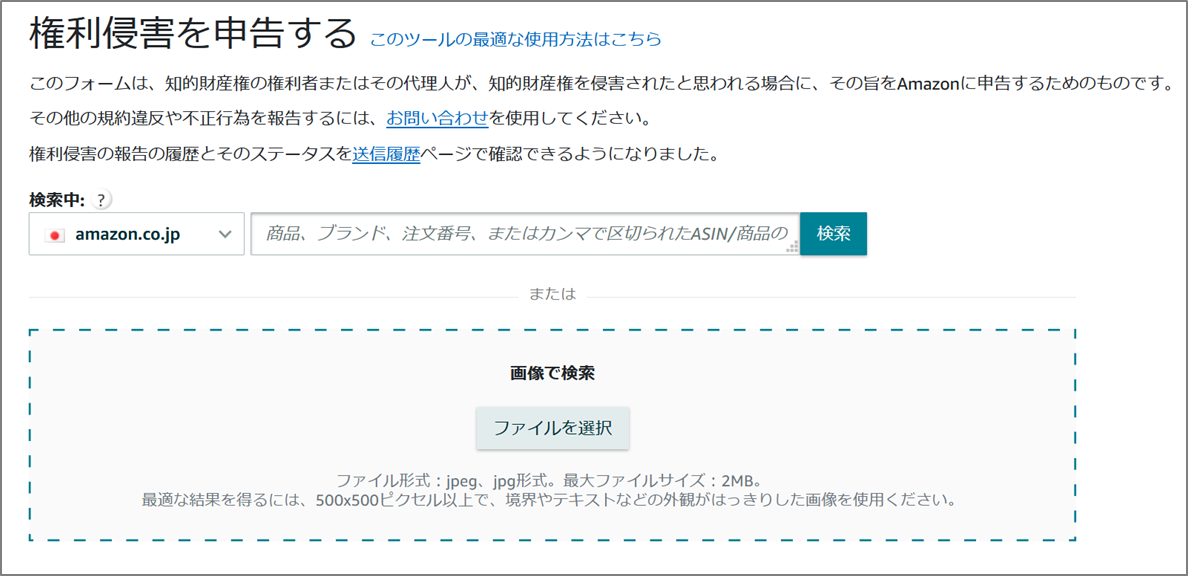1188x576 pixels.
Task: Expand the amazon.co.jp marketplace dropdown arrow
Action: (x=225, y=234)
